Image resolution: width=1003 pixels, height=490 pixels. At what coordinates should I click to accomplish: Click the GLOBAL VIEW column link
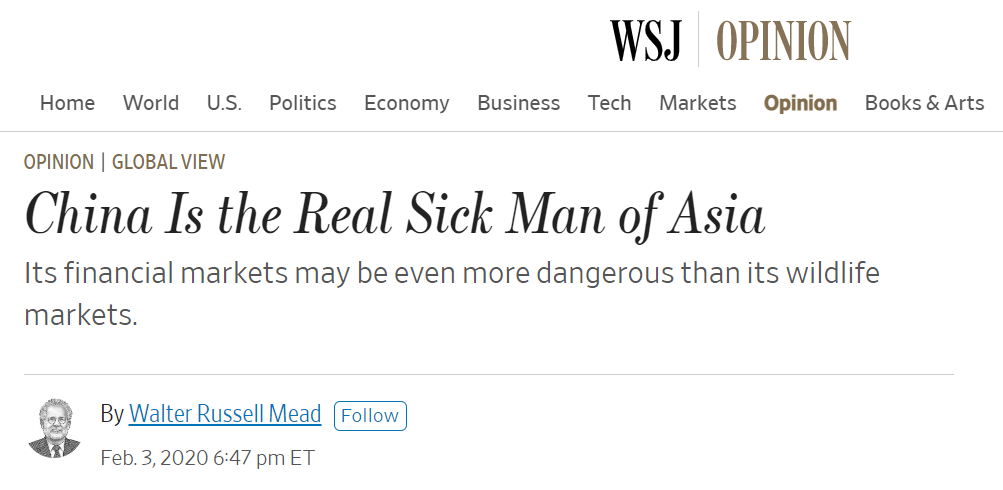point(169,162)
